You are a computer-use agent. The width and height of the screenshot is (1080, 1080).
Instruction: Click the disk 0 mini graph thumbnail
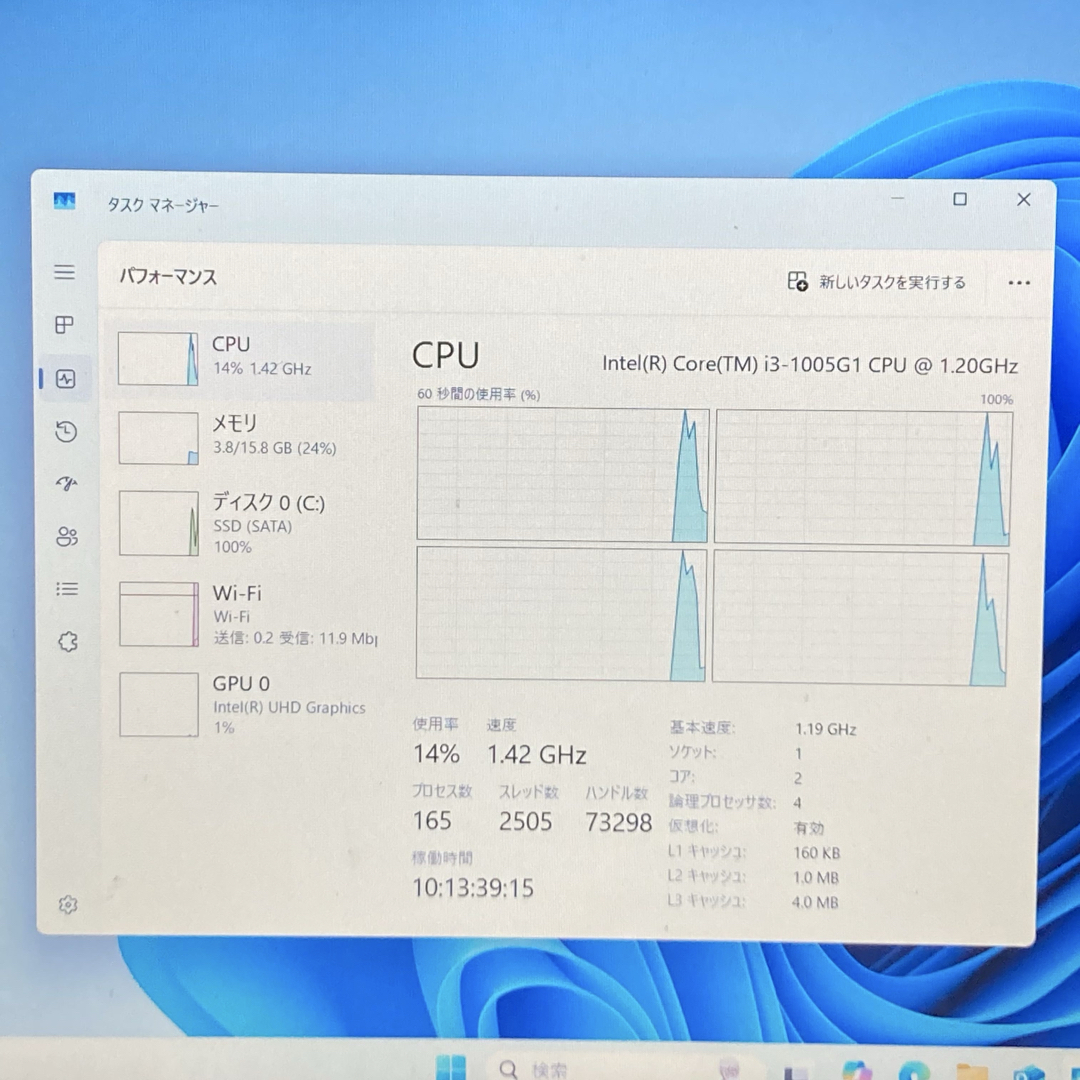[x=159, y=523]
